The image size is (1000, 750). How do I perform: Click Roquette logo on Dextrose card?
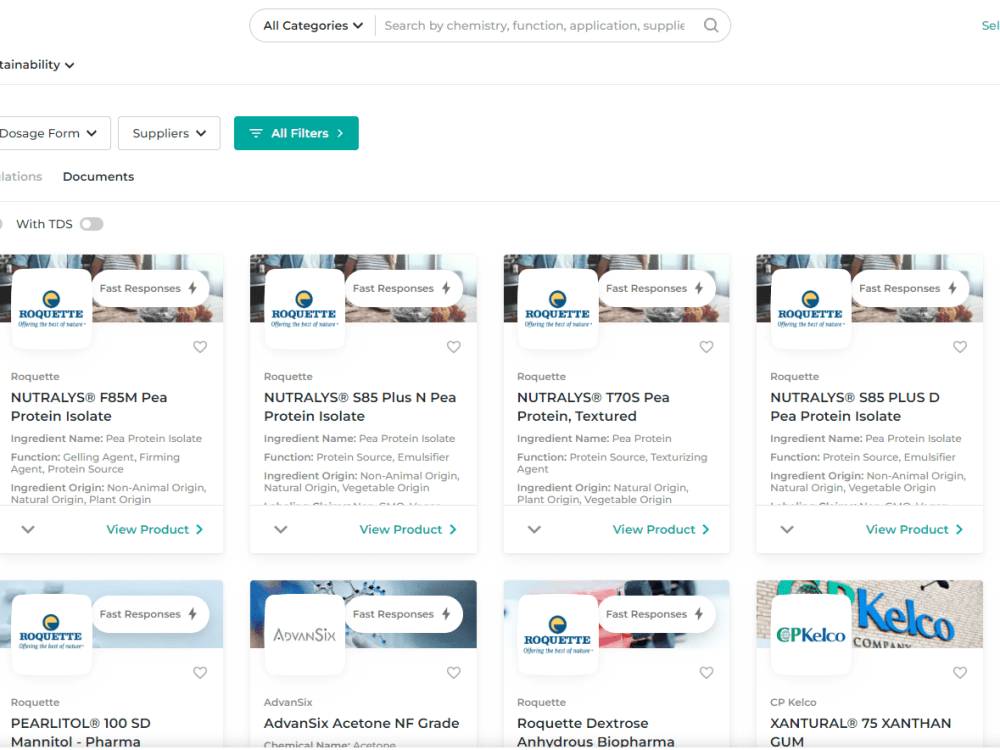[558, 635]
